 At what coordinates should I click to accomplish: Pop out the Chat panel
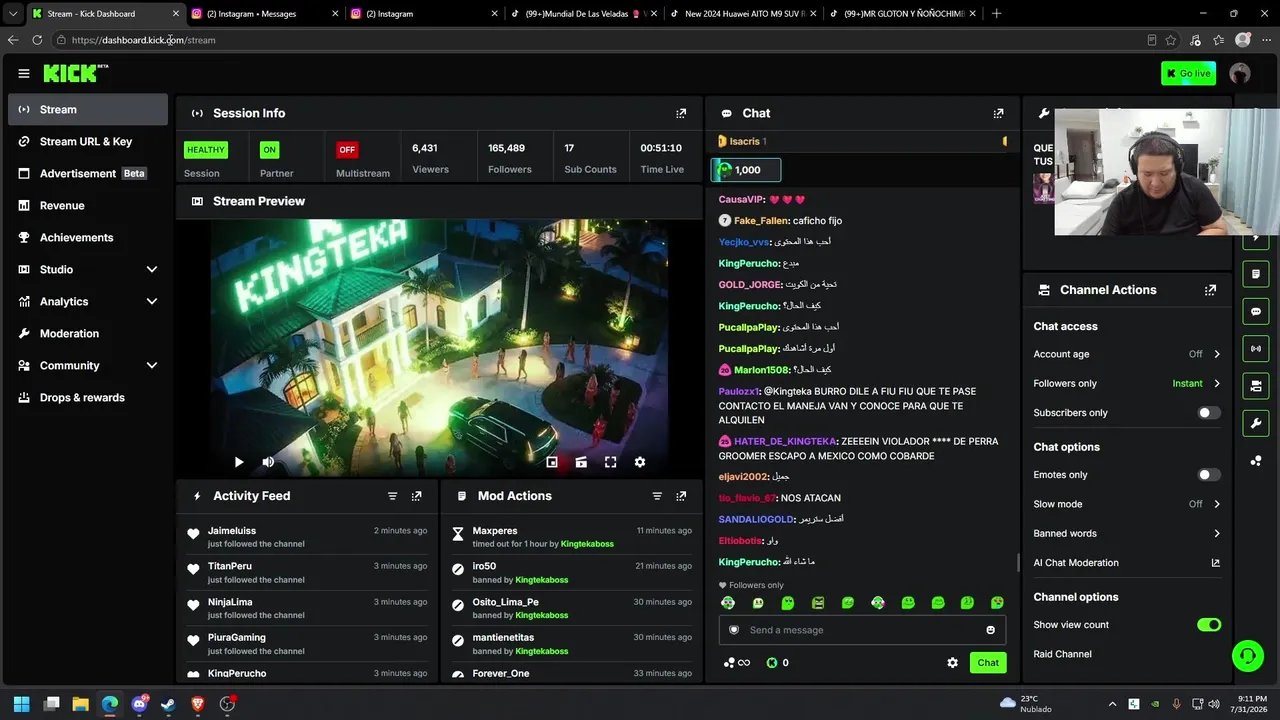[998, 113]
